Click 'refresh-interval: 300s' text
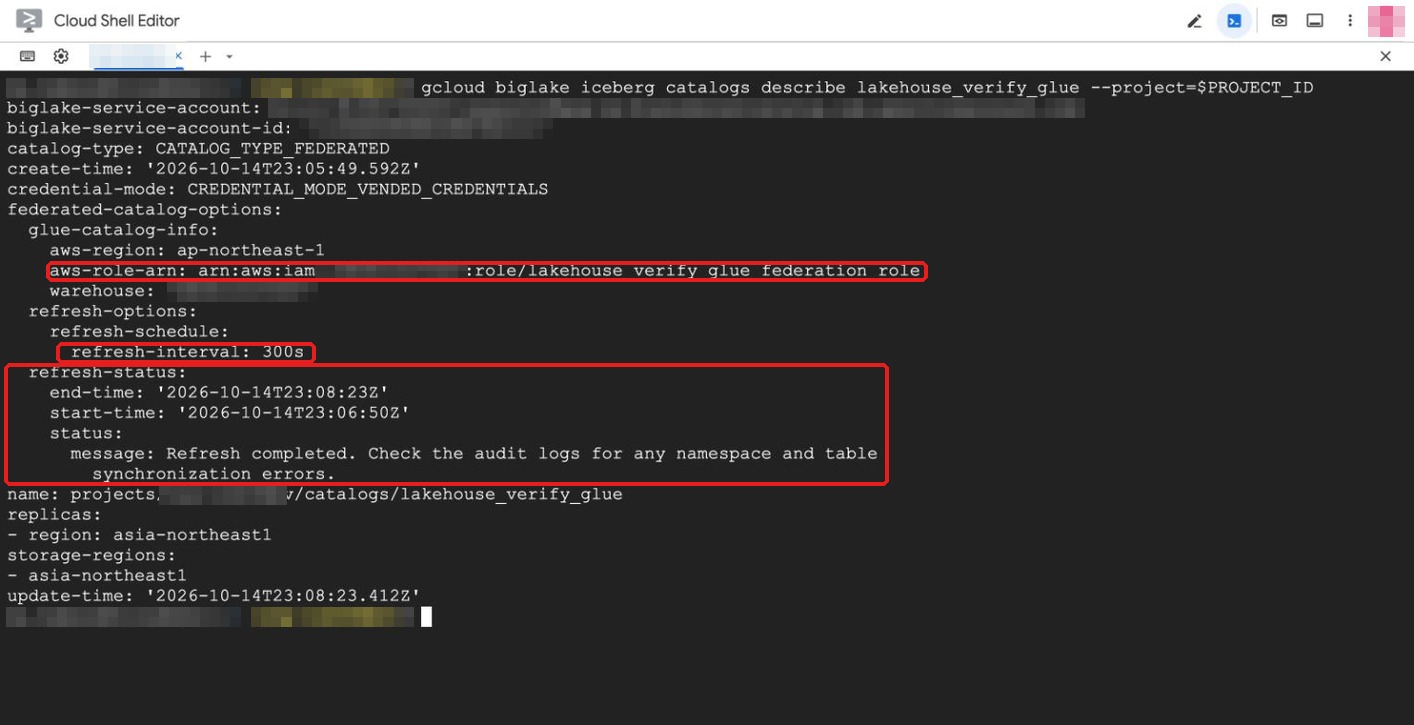1414x725 pixels. (x=187, y=352)
